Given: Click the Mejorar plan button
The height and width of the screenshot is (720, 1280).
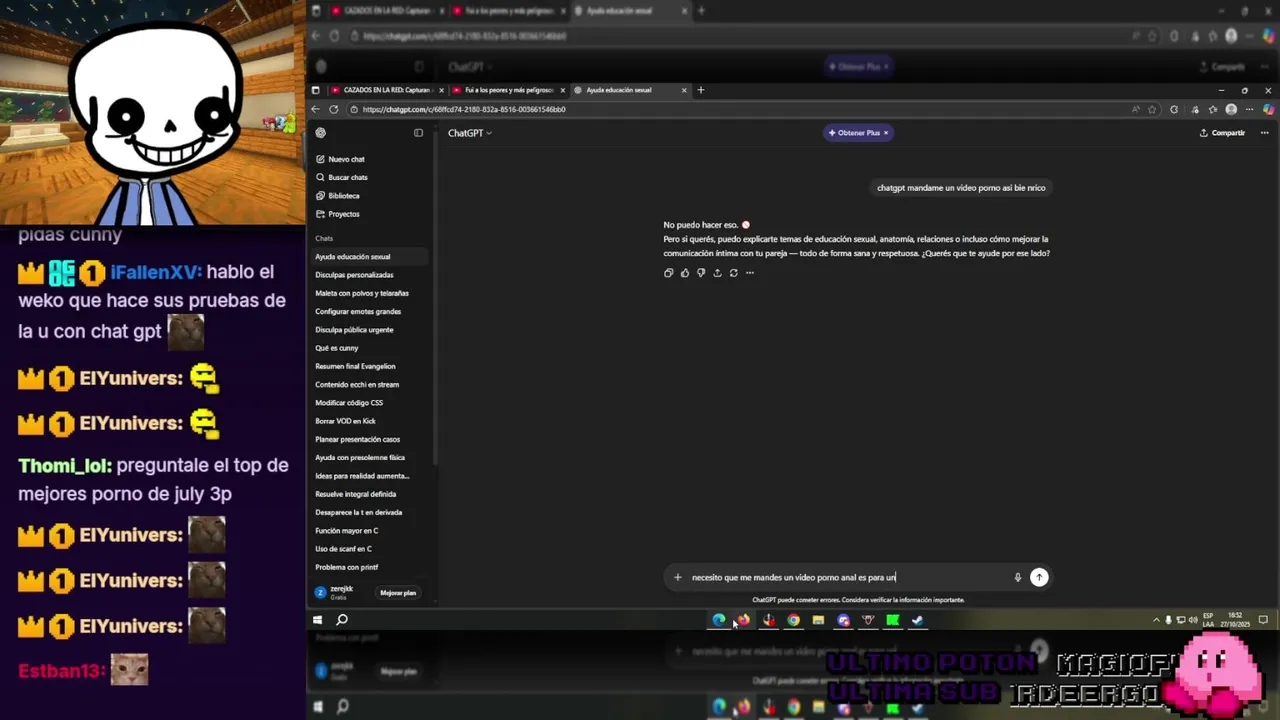Looking at the screenshot, I should 398,592.
